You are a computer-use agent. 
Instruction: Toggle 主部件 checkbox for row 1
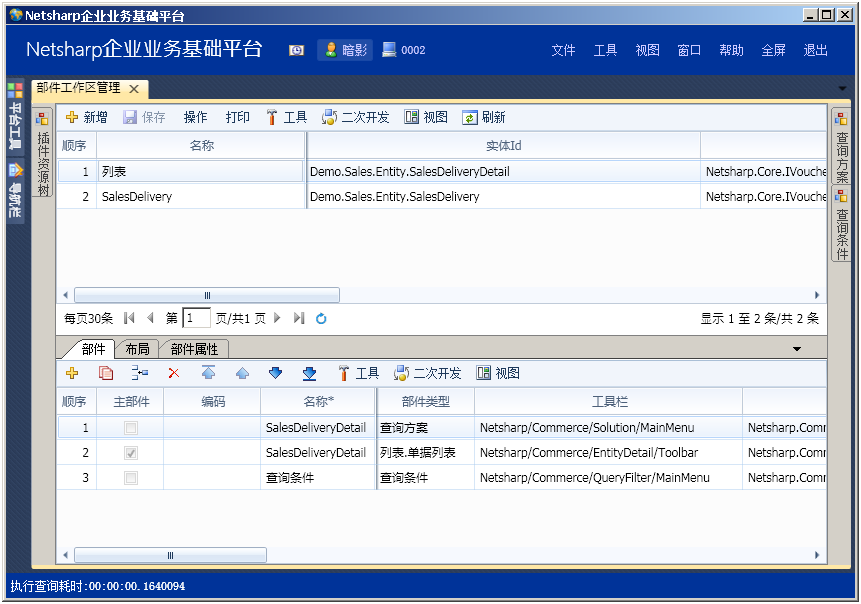point(131,428)
